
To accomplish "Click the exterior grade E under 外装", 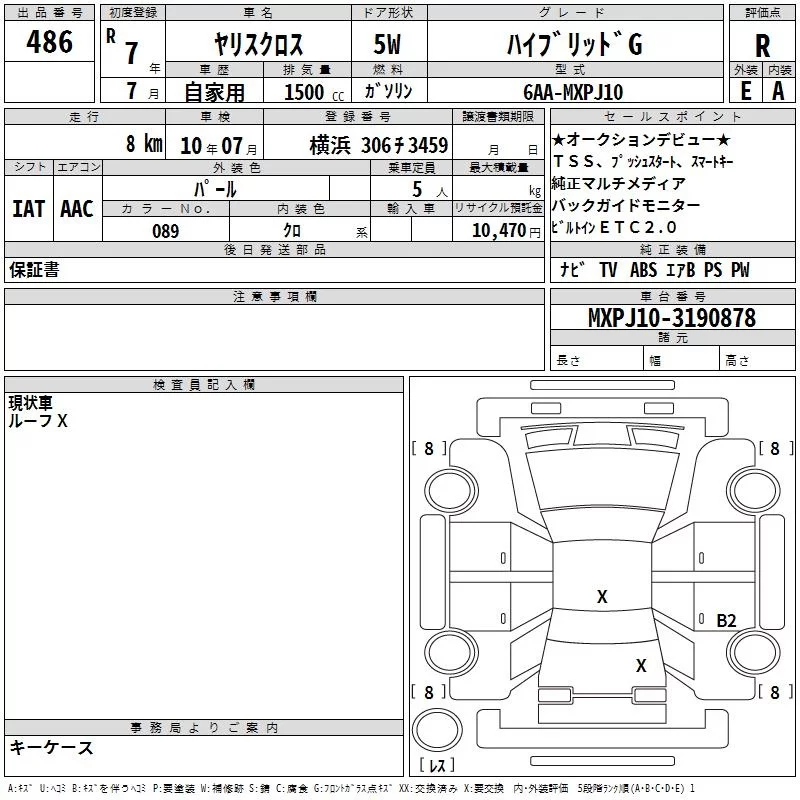I will pos(746,91).
